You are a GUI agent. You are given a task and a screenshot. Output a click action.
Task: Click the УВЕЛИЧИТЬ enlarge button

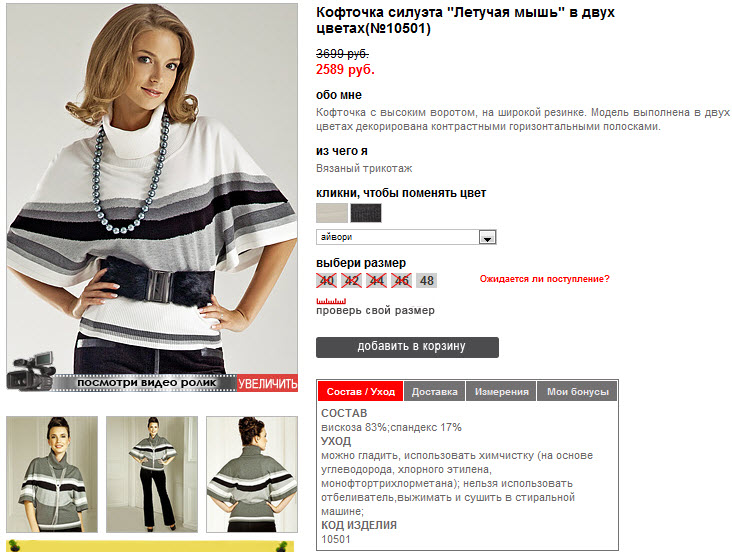(x=267, y=383)
